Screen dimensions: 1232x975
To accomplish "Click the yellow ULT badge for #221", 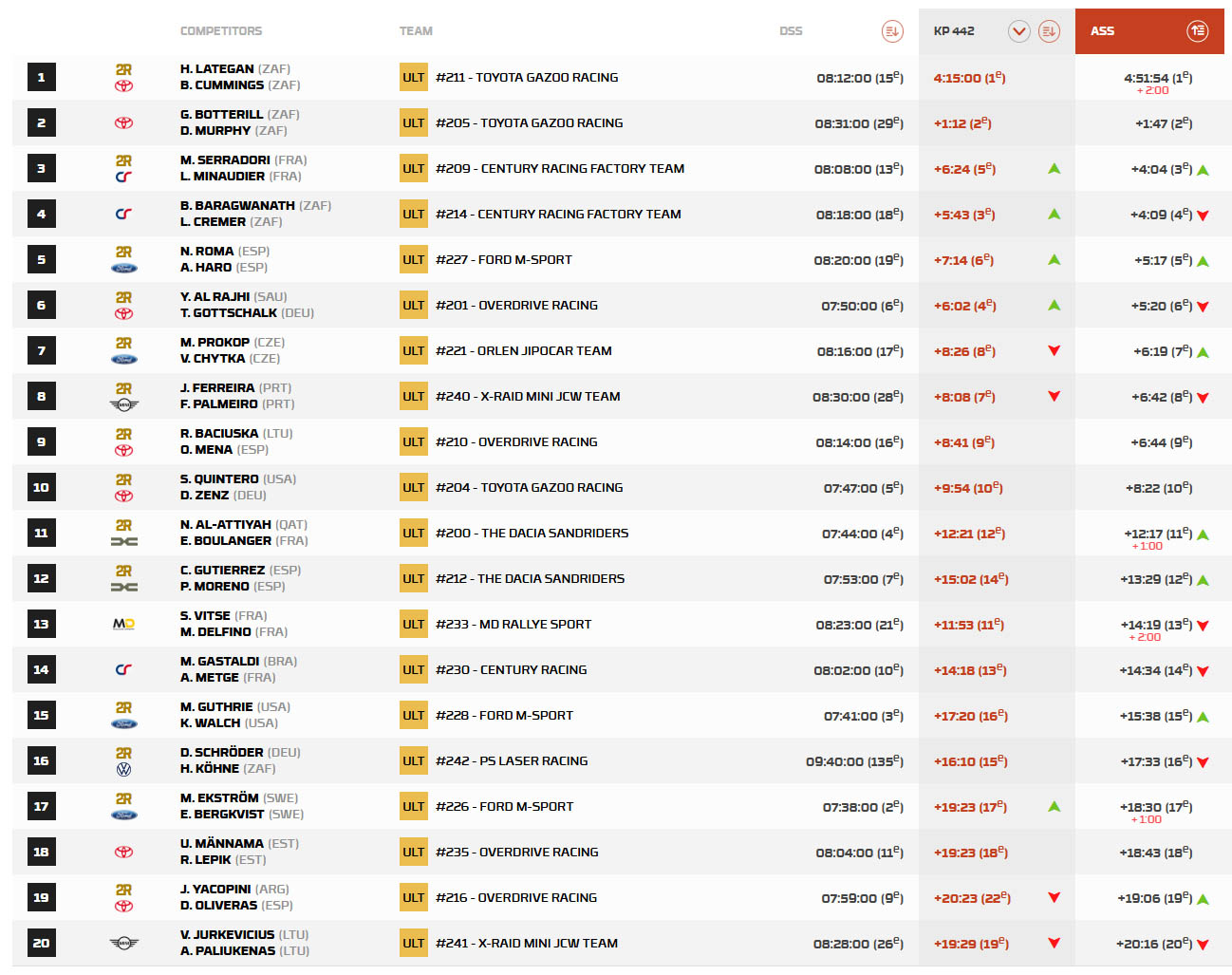I will pos(413,351).
